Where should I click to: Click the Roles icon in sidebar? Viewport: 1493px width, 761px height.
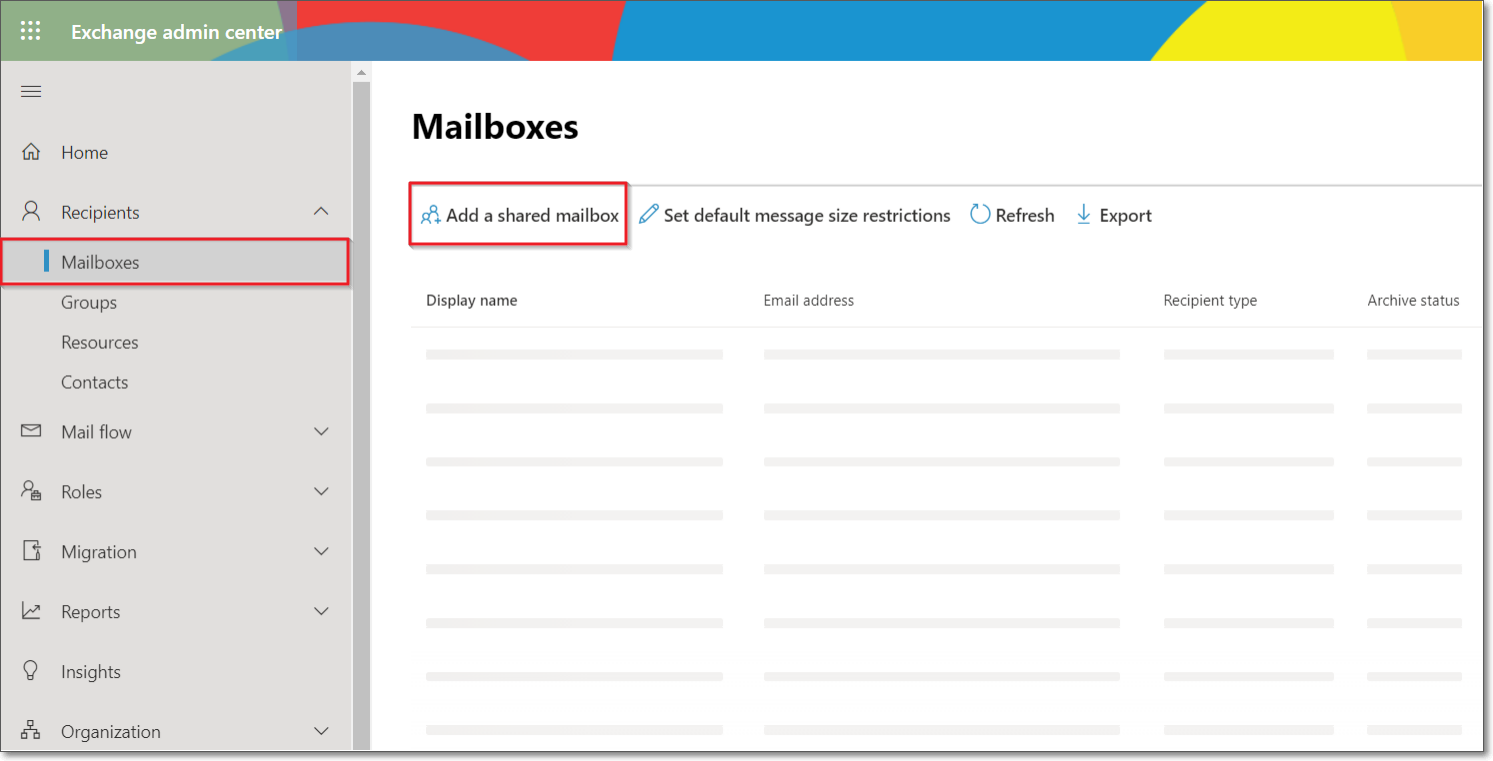pos(29,491)
